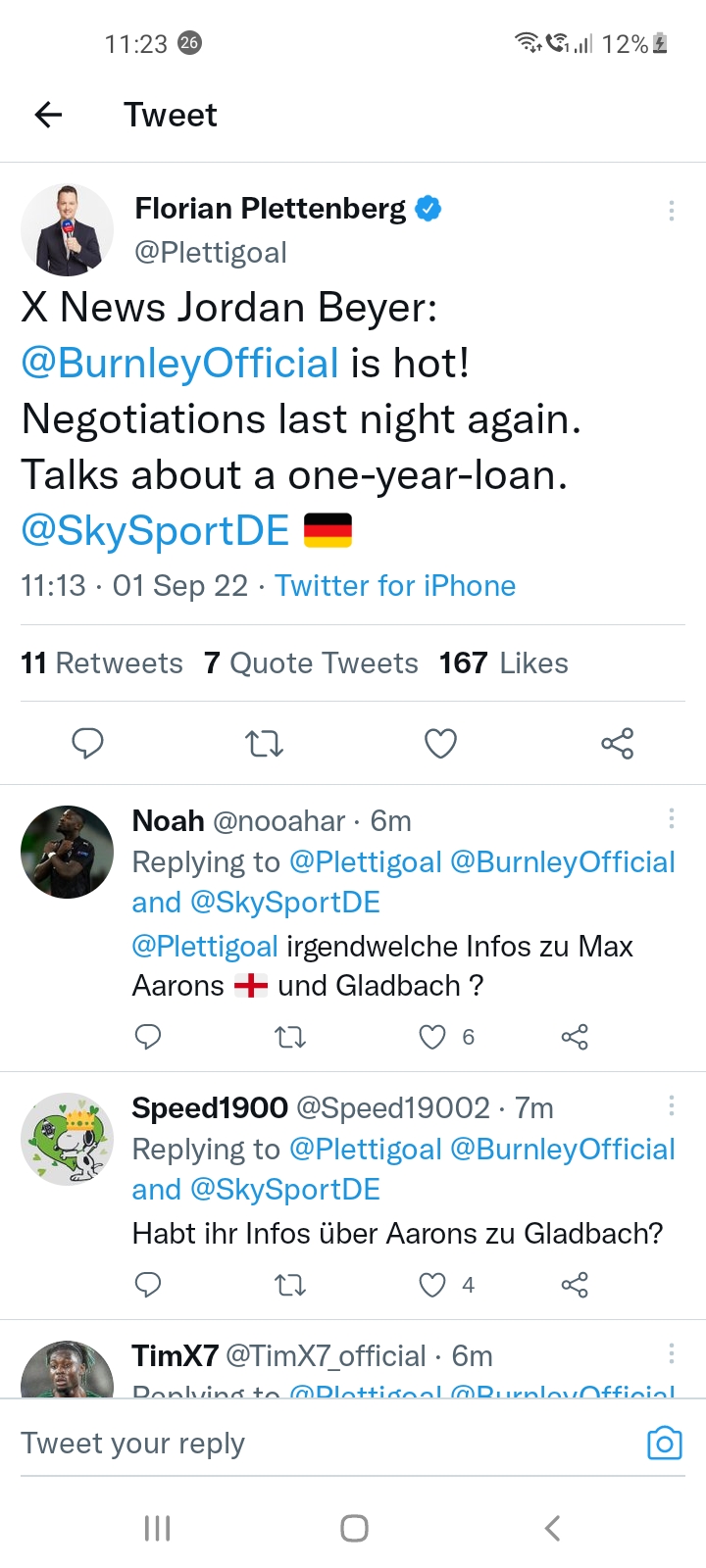Like Speed1900's reply tweet
Image resolution: width=706 pixels, height=1568 pixels.
pos(432,1285)
